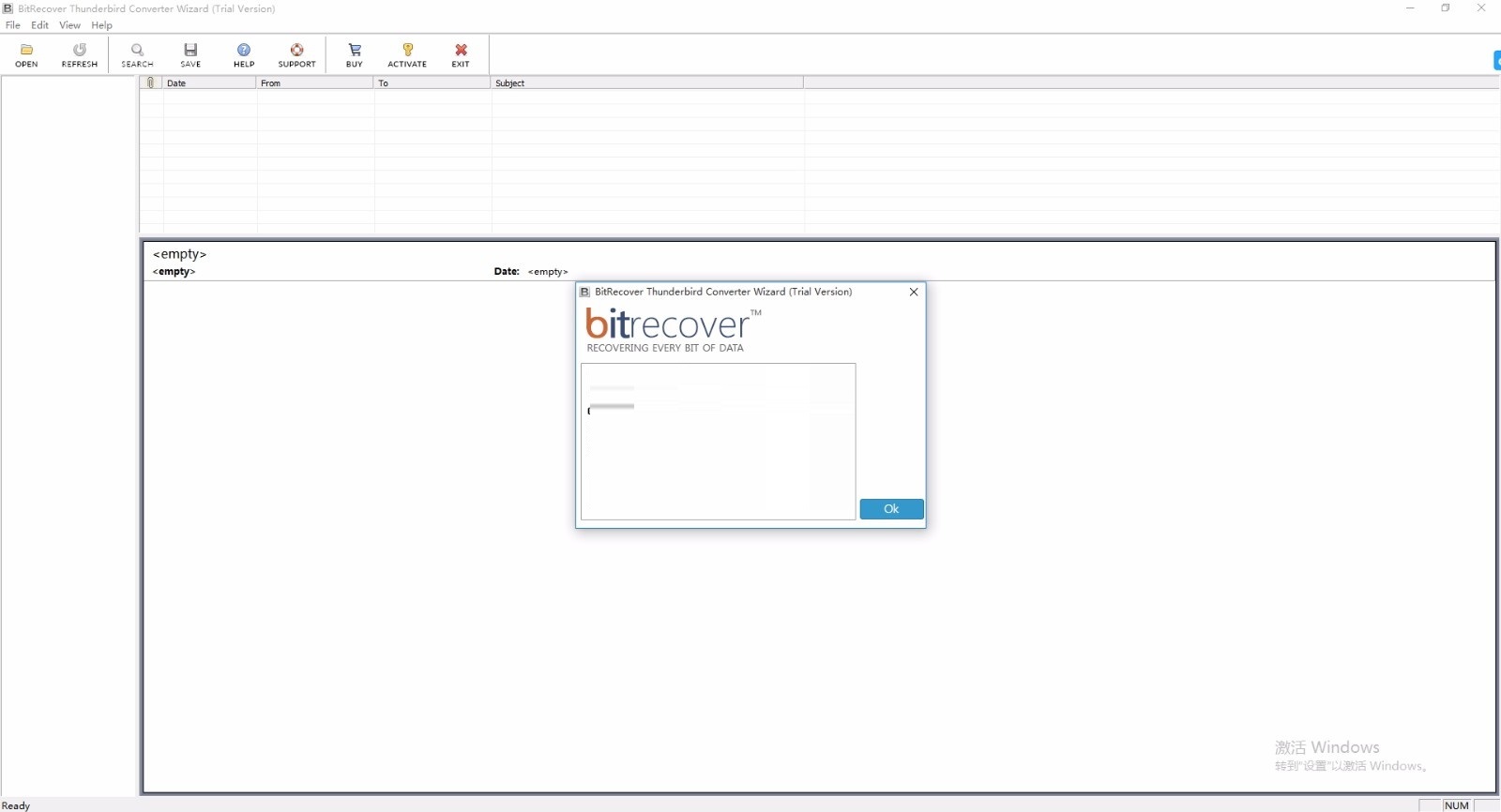This screenshot has height=812, width=1501.
Task: Click the SUPPORT lifebuoy icon
Action: (x=296, y=55)
